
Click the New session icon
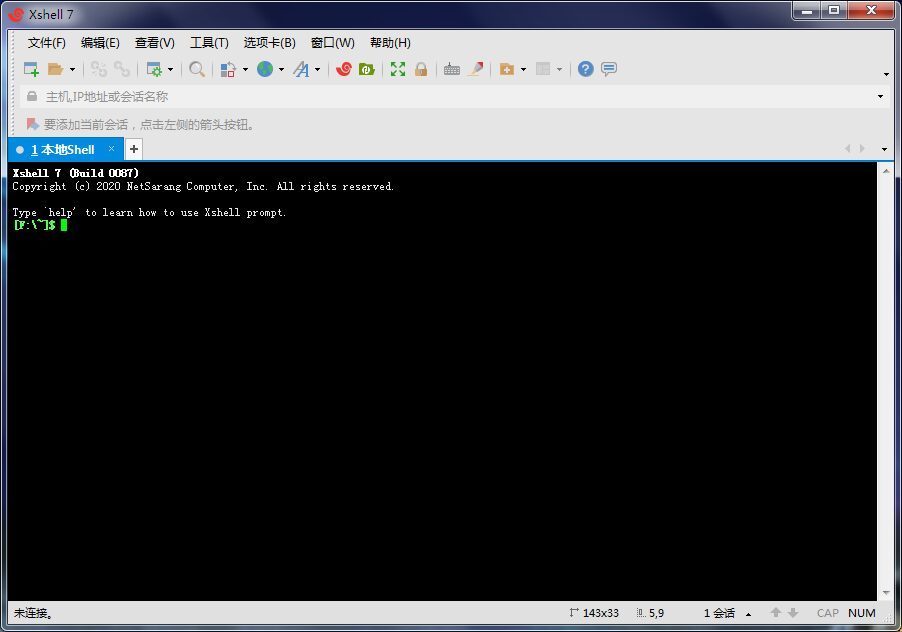point(31,69)
